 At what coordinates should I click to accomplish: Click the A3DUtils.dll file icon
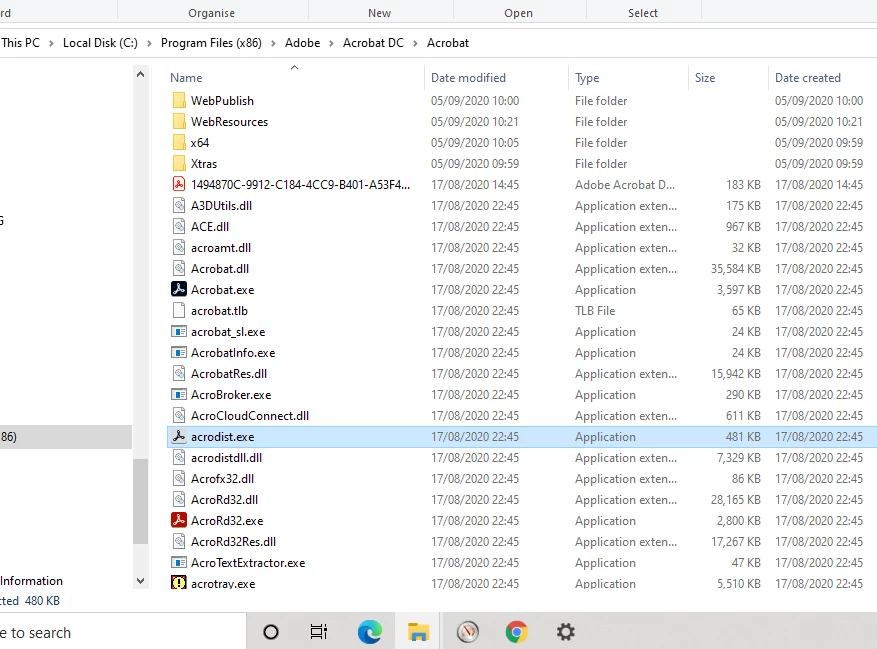[x=179, y=205]
